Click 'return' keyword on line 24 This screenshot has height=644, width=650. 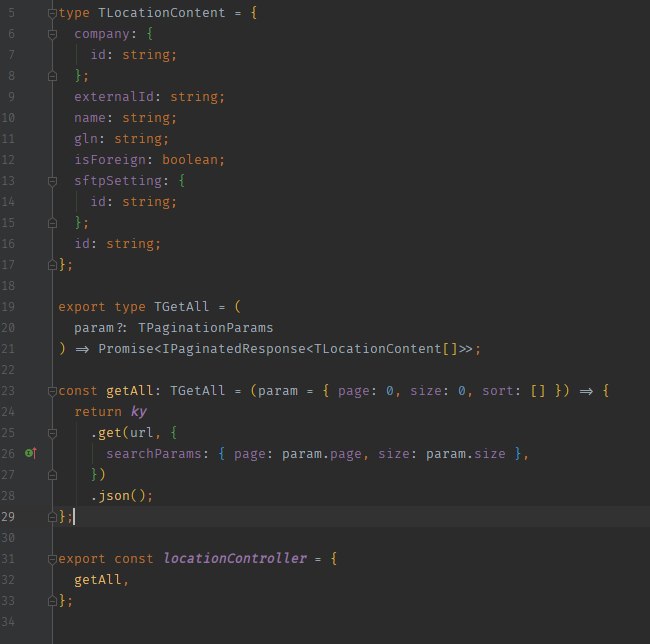[98, 412]
